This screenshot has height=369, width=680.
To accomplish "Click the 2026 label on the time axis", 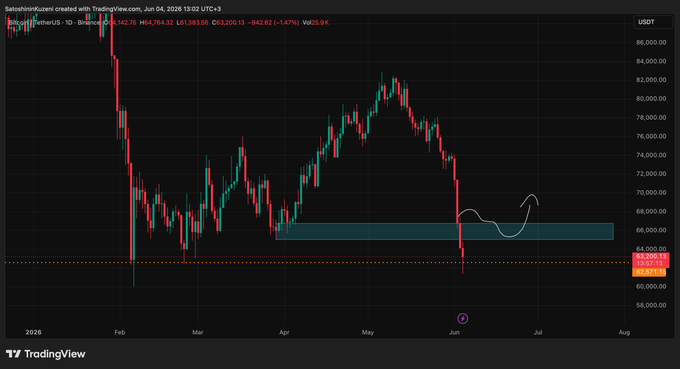I will (33, 332).
